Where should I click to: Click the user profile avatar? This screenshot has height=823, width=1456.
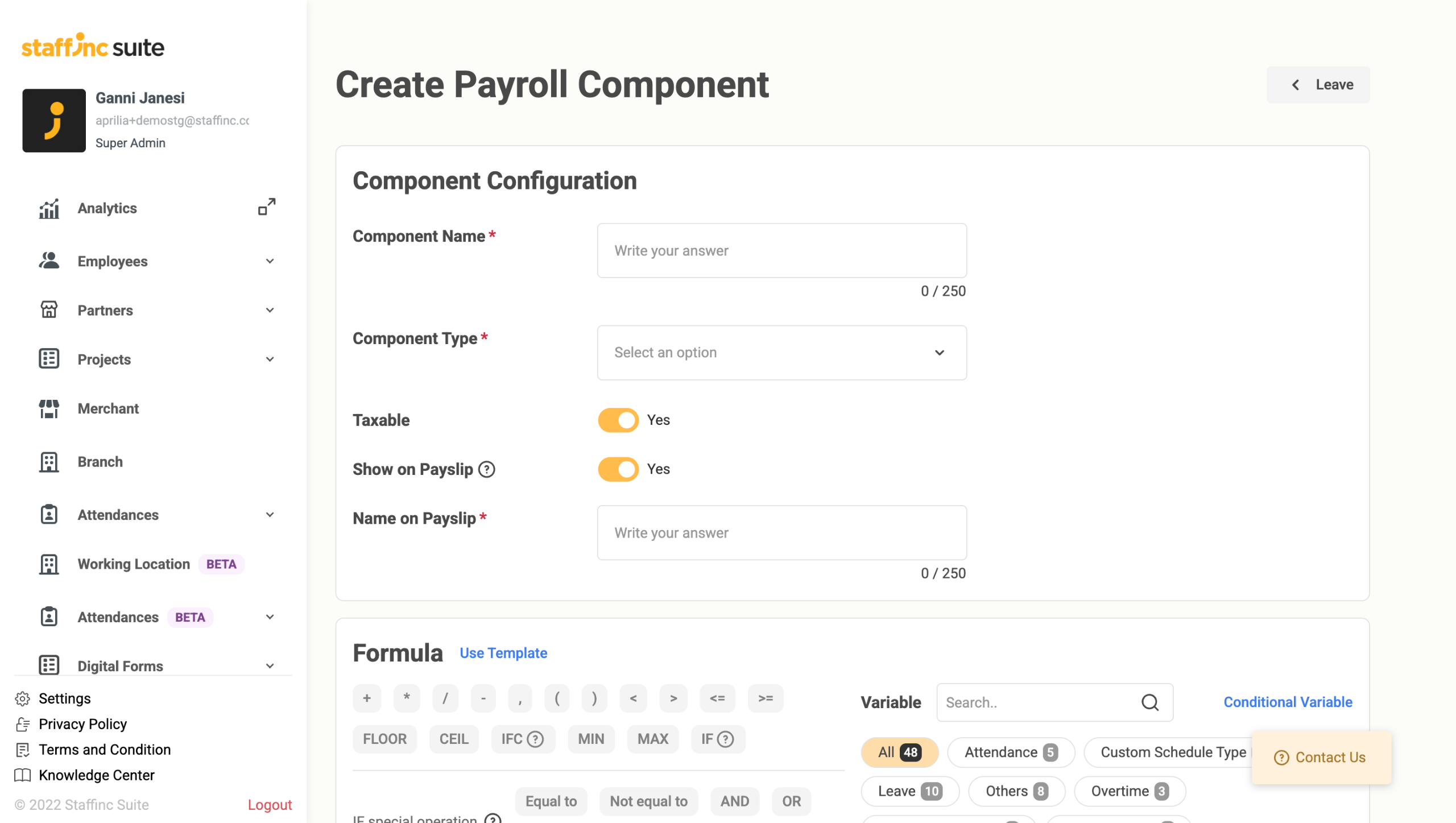coord(54,121)
